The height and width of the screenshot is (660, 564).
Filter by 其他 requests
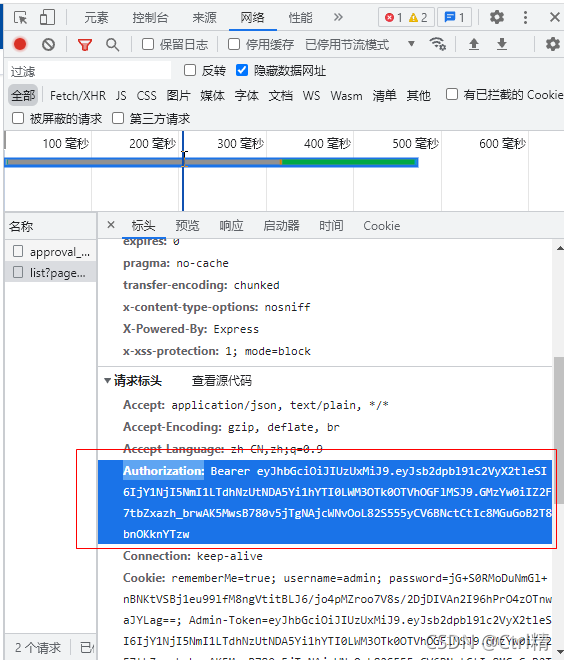(418, 96)
